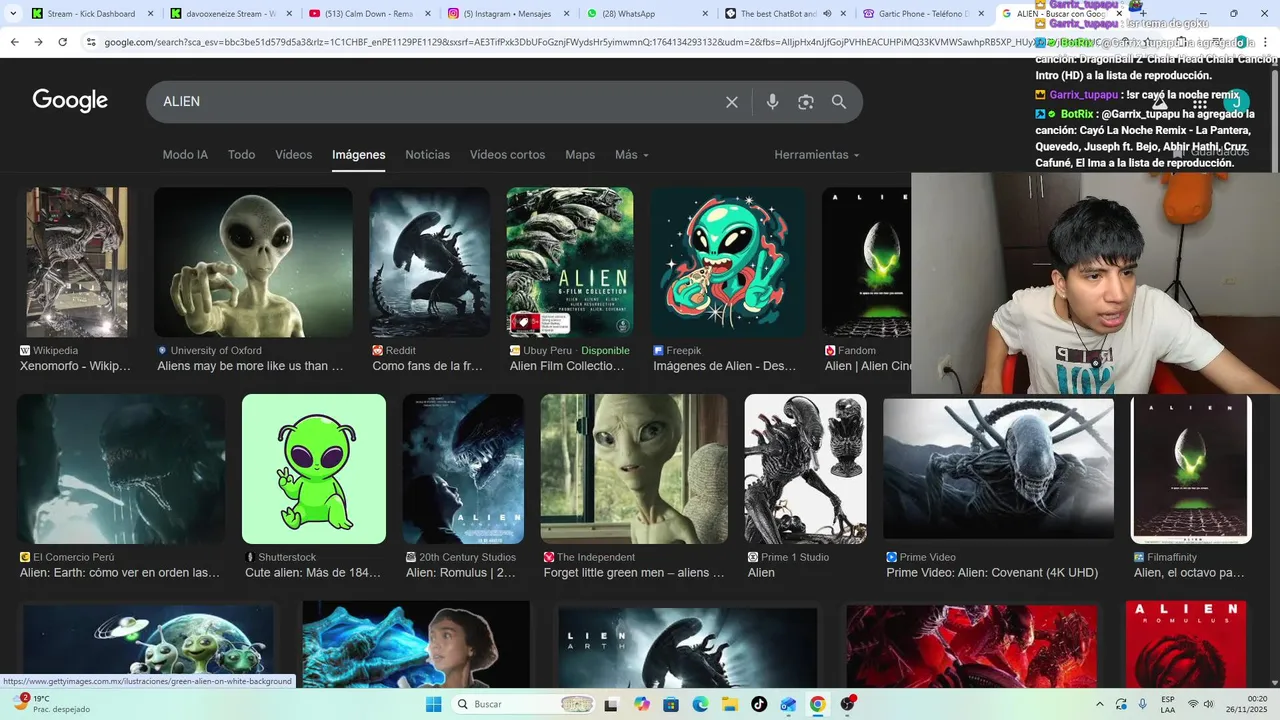Viewport: 1280px width, 720px height.
Task: Click the ALIEN search input field
Action: coord(435,102)
